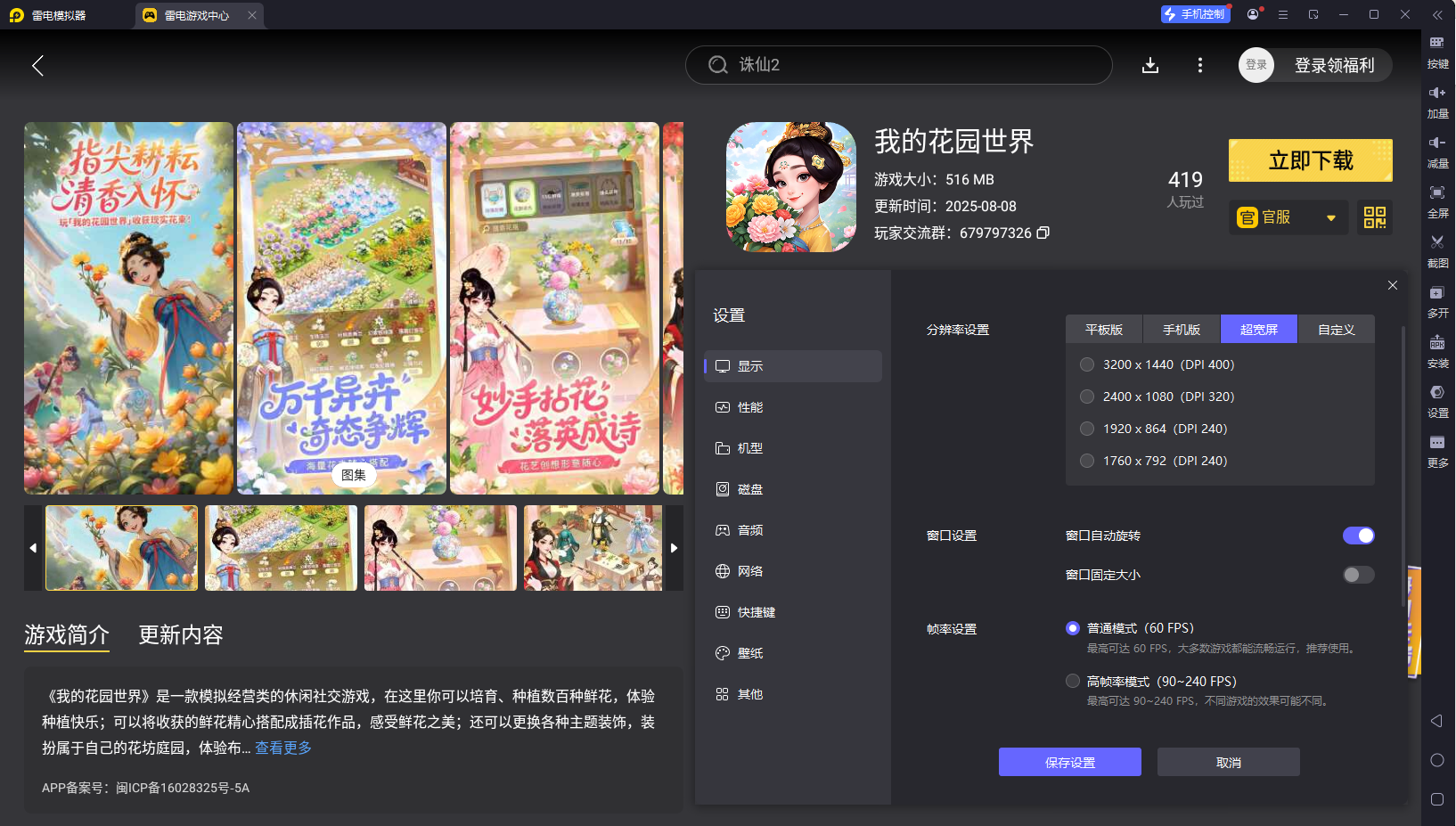Open 快捷键 shortcuts settings section
The image size is (1456, 826).
(793, 612)
